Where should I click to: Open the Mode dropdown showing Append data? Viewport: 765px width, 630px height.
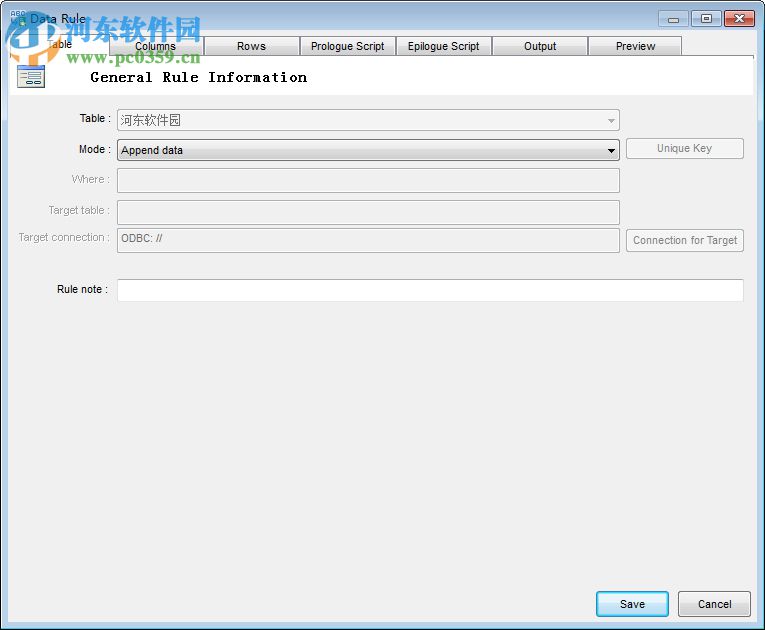point(368,150)
